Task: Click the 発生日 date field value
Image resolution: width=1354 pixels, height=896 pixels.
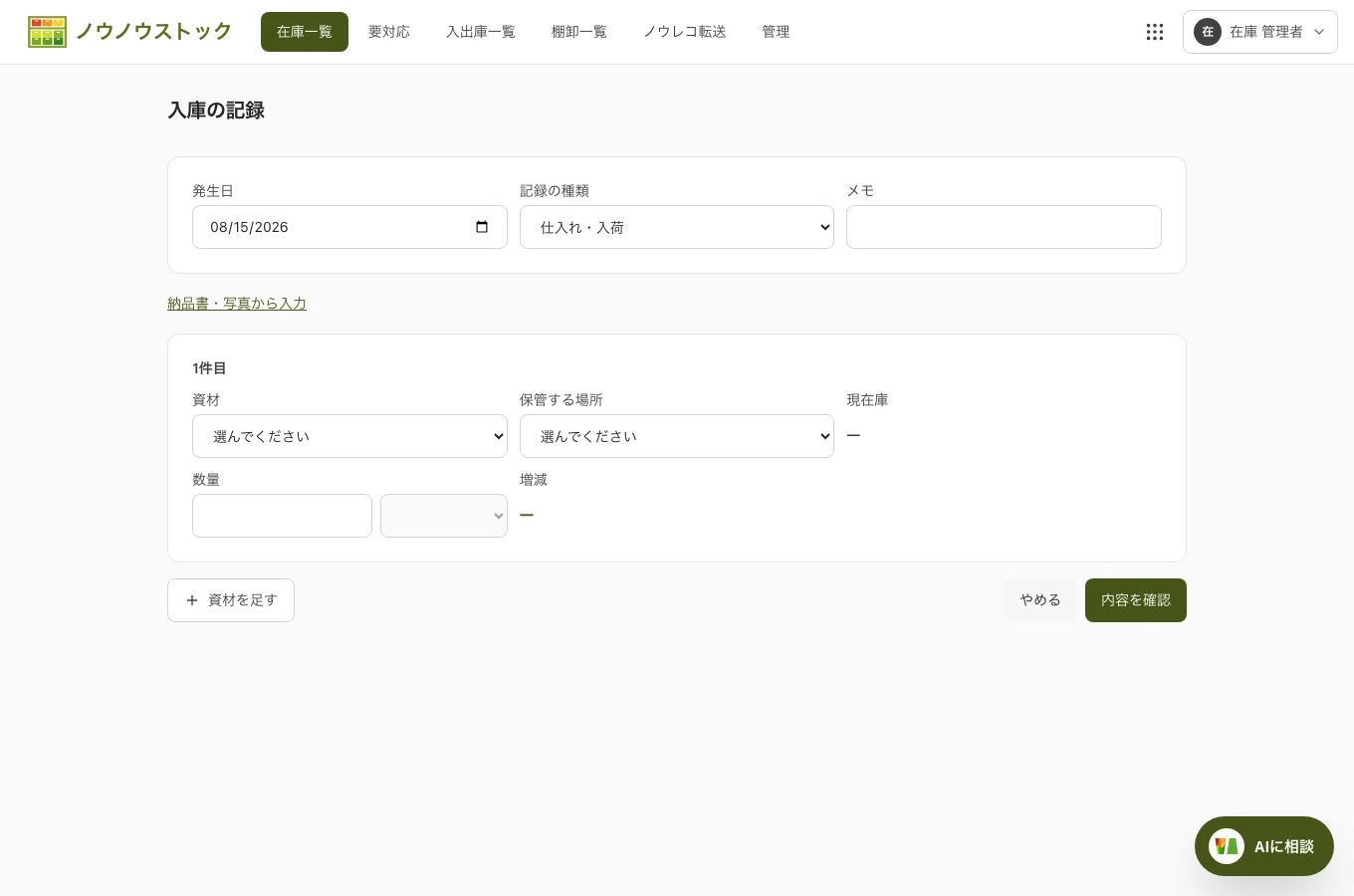Action: point(249,227)
